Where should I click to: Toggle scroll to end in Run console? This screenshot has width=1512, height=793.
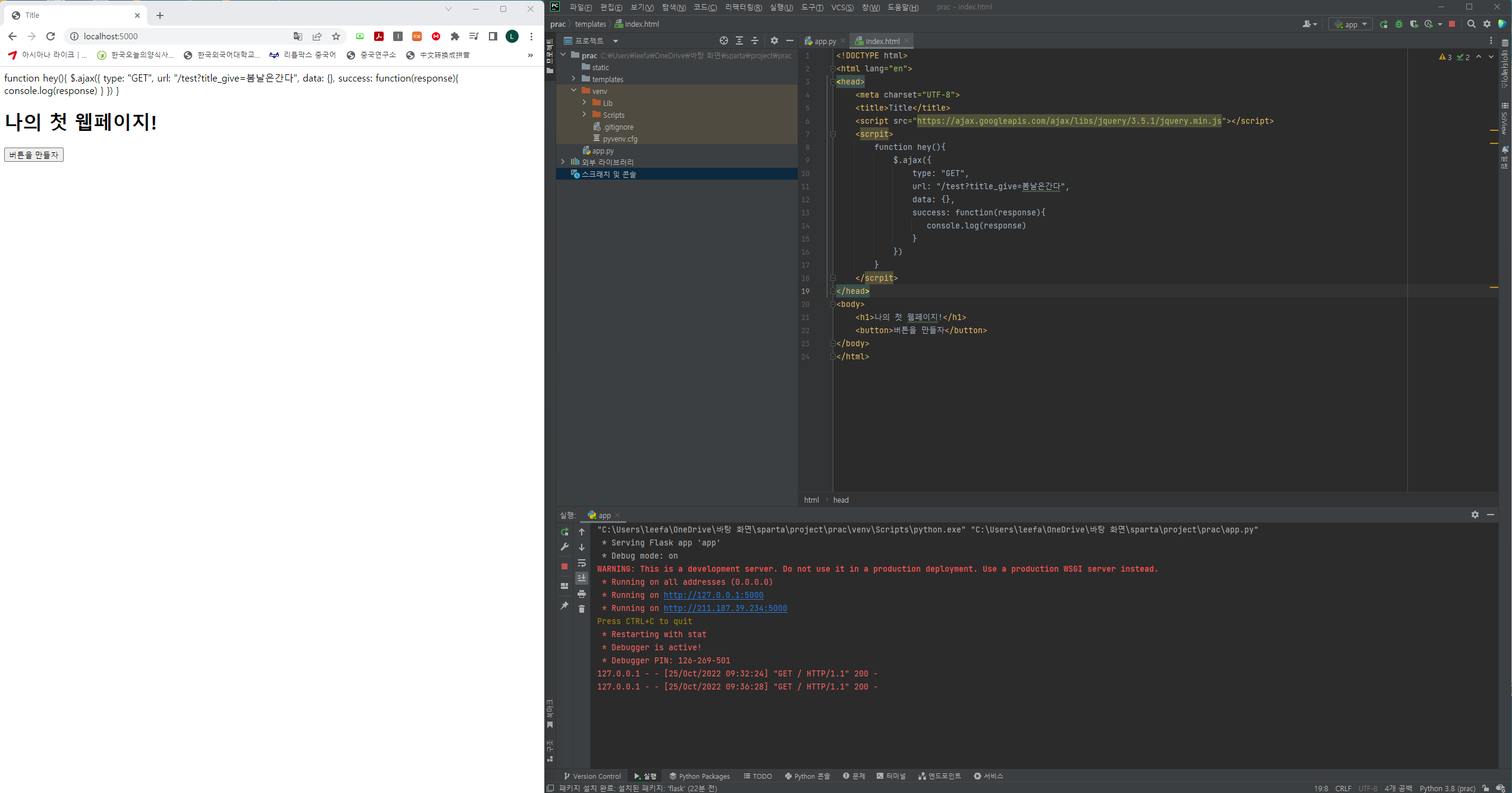582,578
